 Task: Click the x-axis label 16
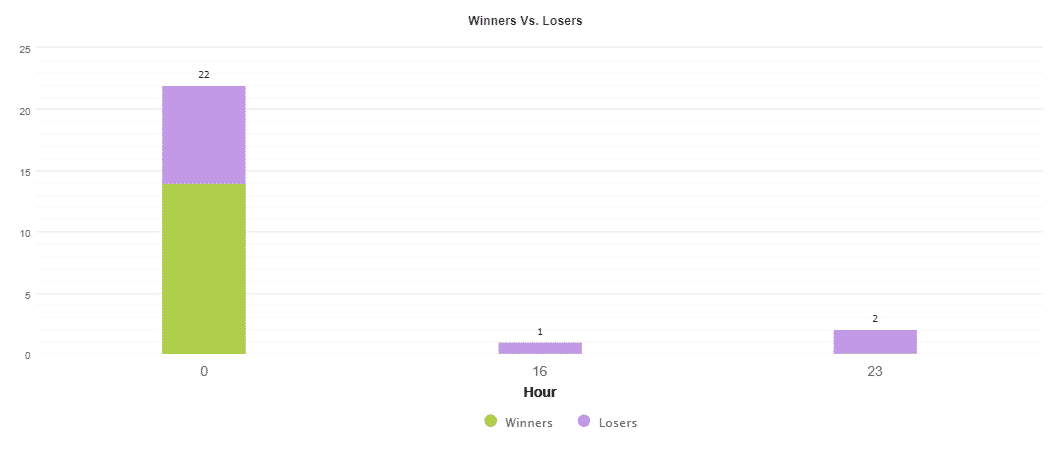point(540,371)
